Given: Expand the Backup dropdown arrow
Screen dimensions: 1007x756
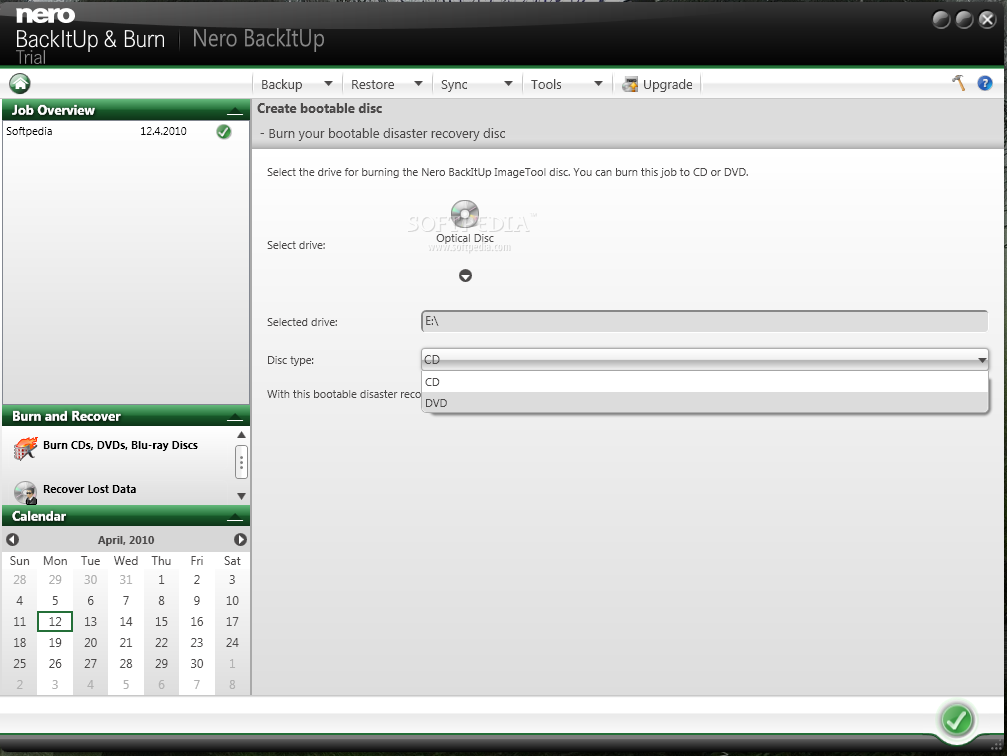Looking at the screenshot, I should click(x=328, y=84).
